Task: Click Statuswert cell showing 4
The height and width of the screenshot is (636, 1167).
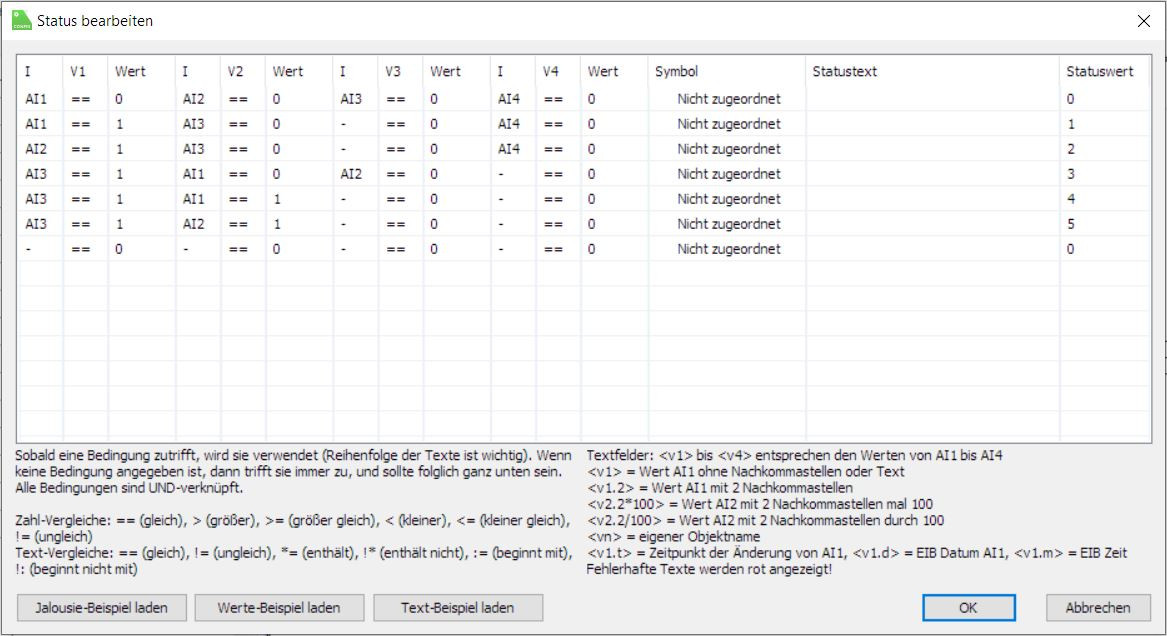Action: 1105,199
